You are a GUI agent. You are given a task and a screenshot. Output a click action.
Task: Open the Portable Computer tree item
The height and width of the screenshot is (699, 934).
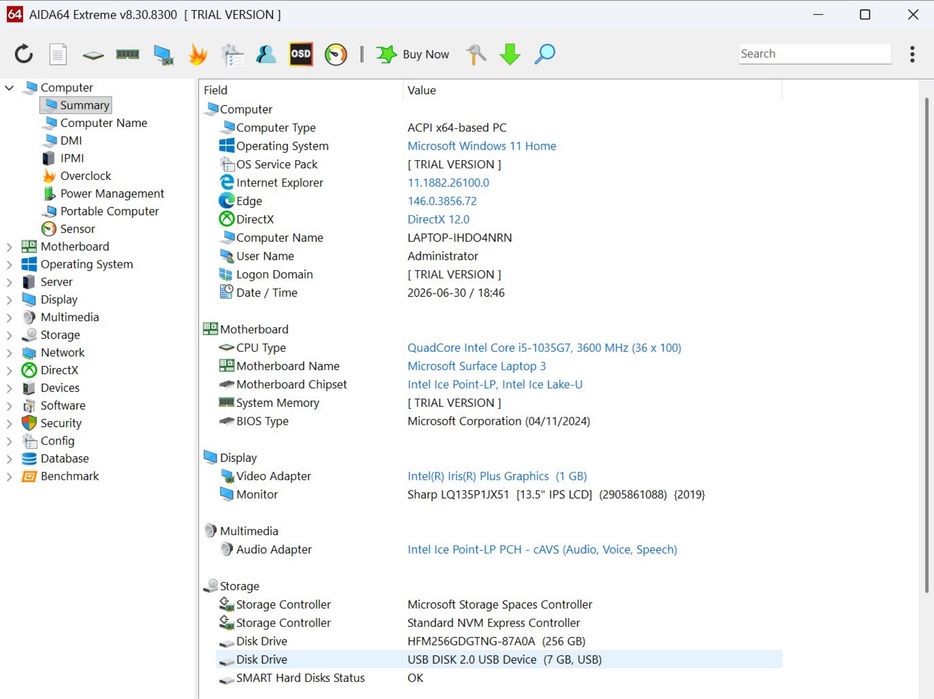click(101, 212)
